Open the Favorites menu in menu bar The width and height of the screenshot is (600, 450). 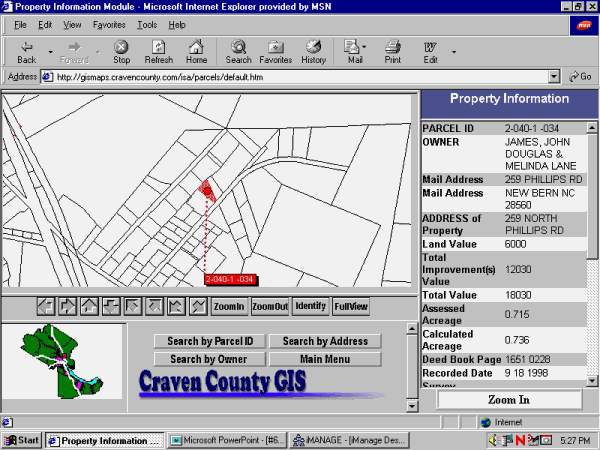109,24
